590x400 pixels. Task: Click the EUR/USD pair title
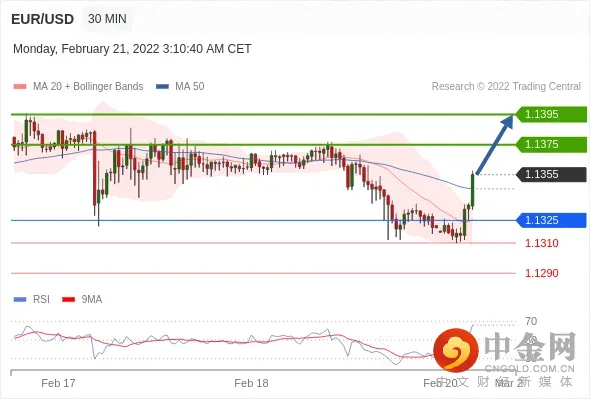[43, 19]
